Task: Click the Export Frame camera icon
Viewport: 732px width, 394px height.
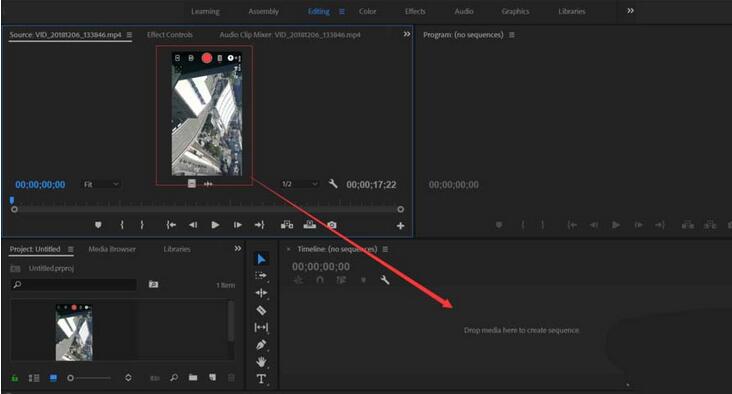Action: point(331,225)
